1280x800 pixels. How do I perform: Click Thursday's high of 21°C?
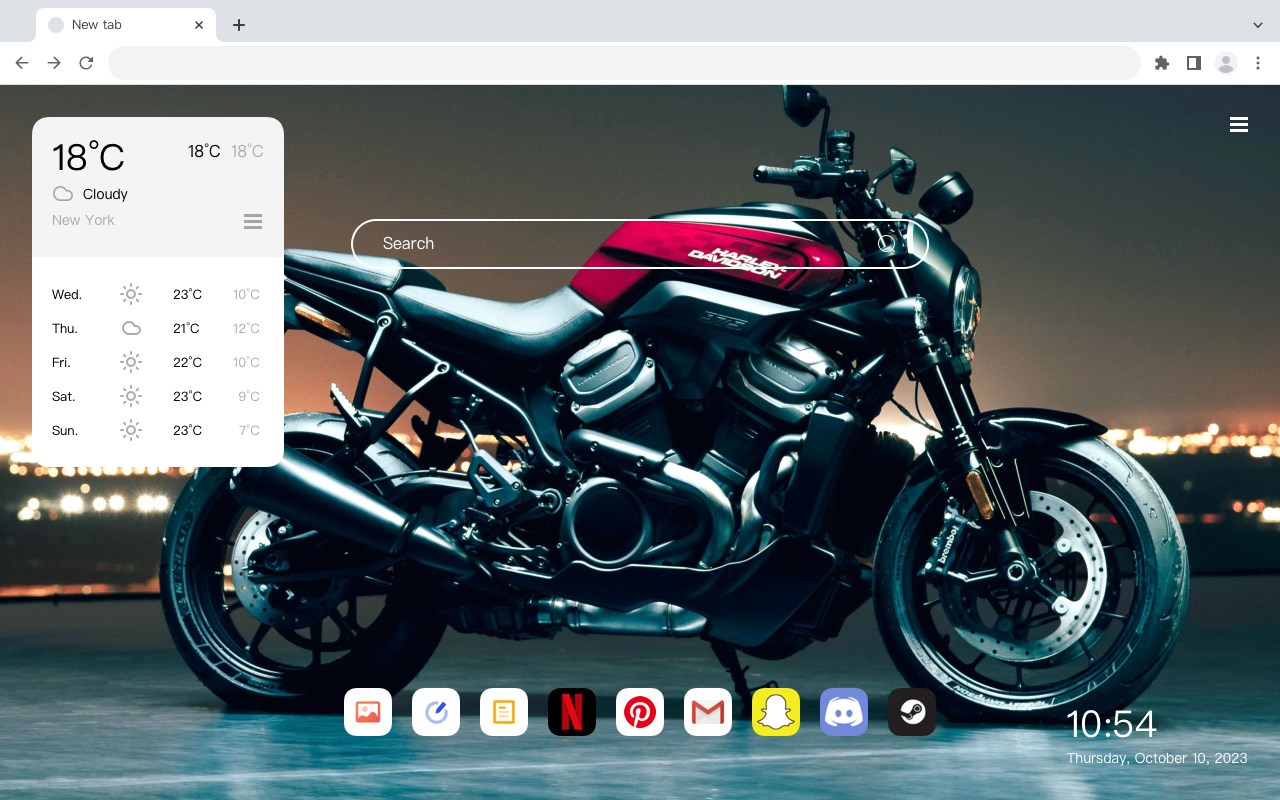click(187, 328)
